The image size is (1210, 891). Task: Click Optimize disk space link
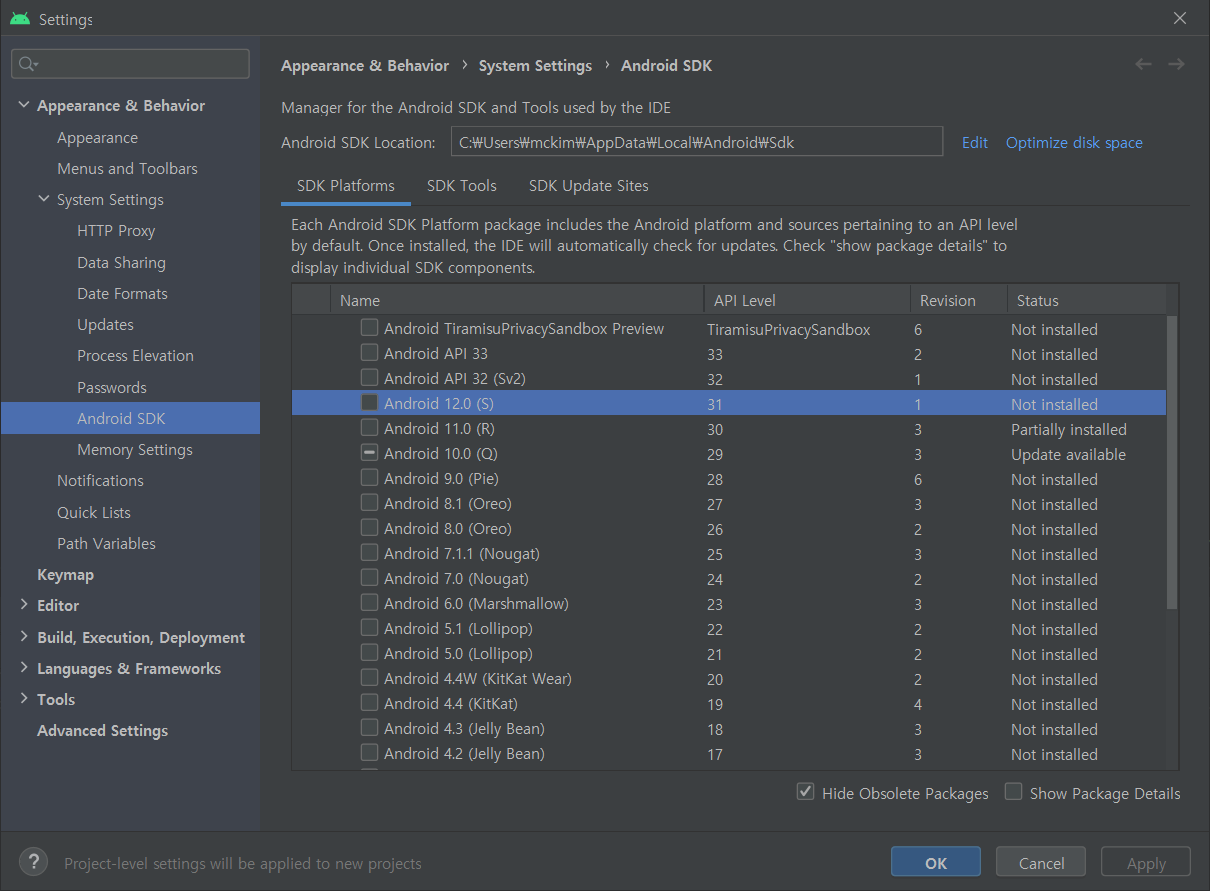point(1074,143)
